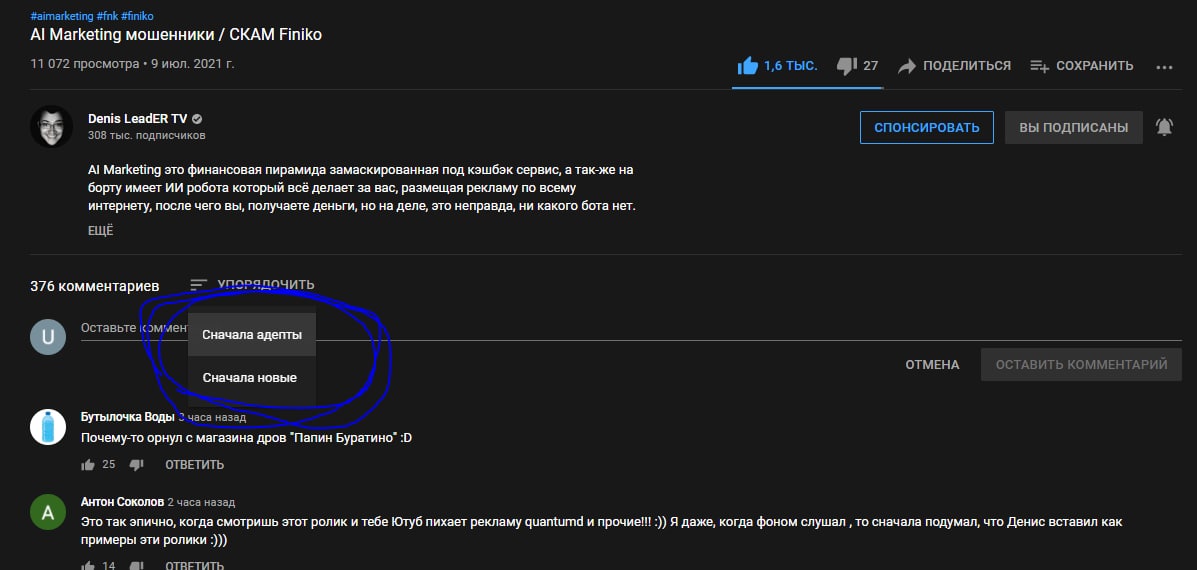Image resolution: width=1197 pixels, height=570 pixels.
Task: Click '308 тыс. подписчиков' text
Action: click(147, 136)
